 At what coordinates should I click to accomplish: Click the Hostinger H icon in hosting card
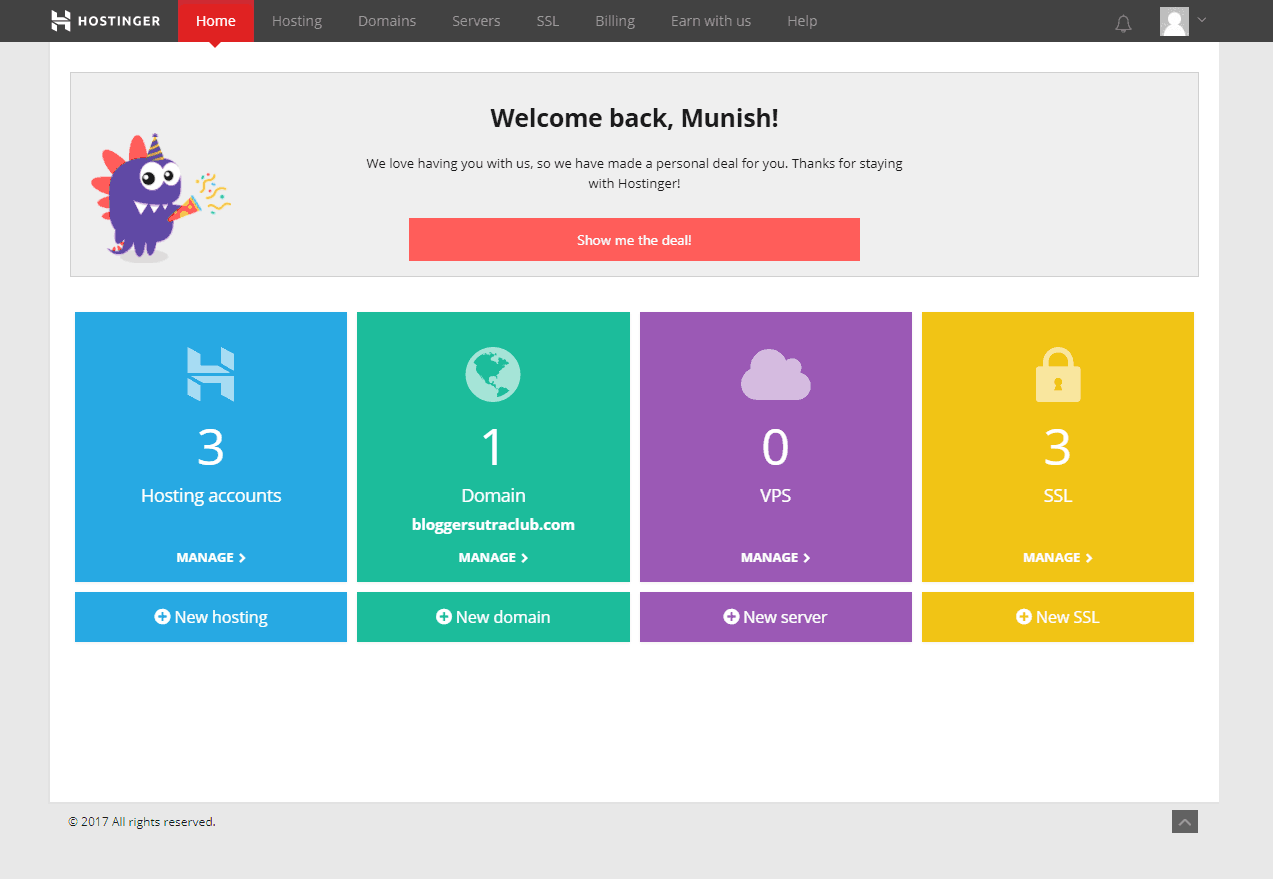[x=211, y=375]
